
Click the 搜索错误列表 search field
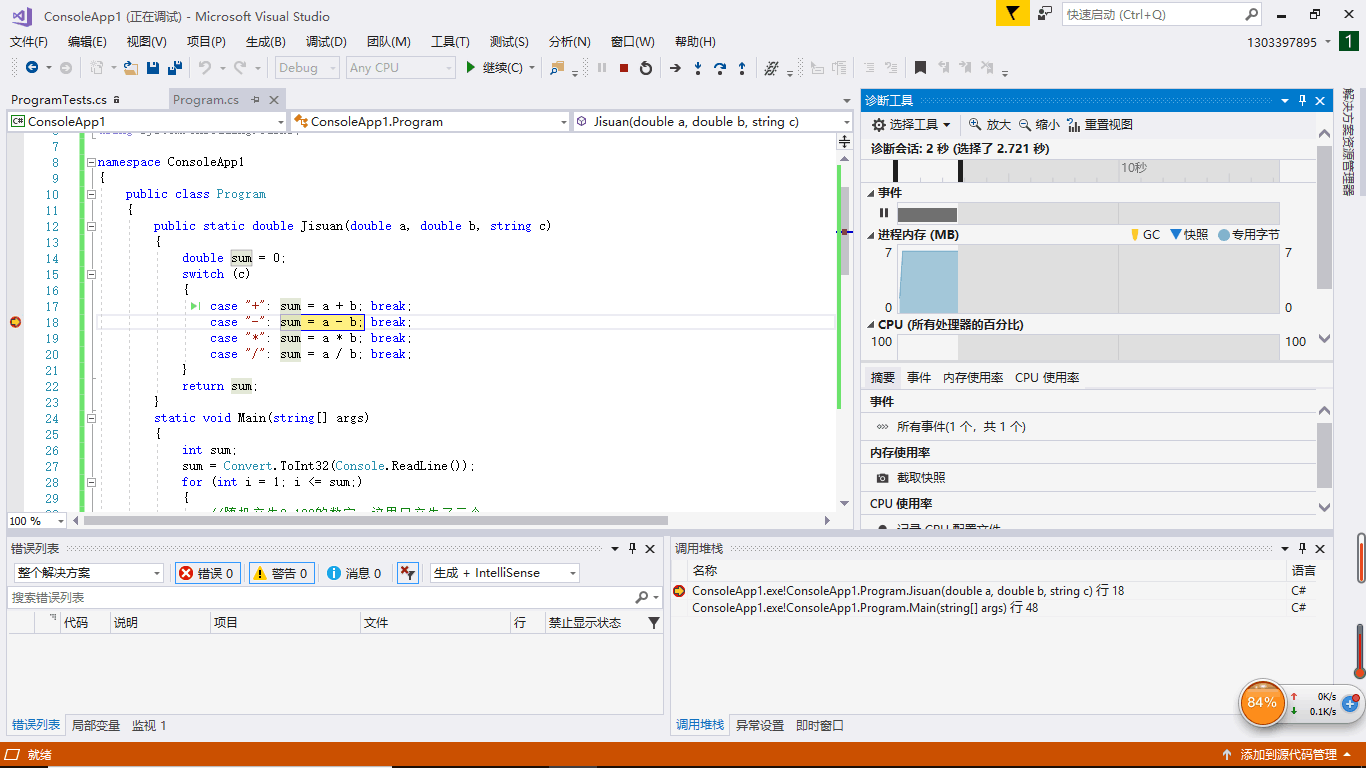click(x=320, y=597)
